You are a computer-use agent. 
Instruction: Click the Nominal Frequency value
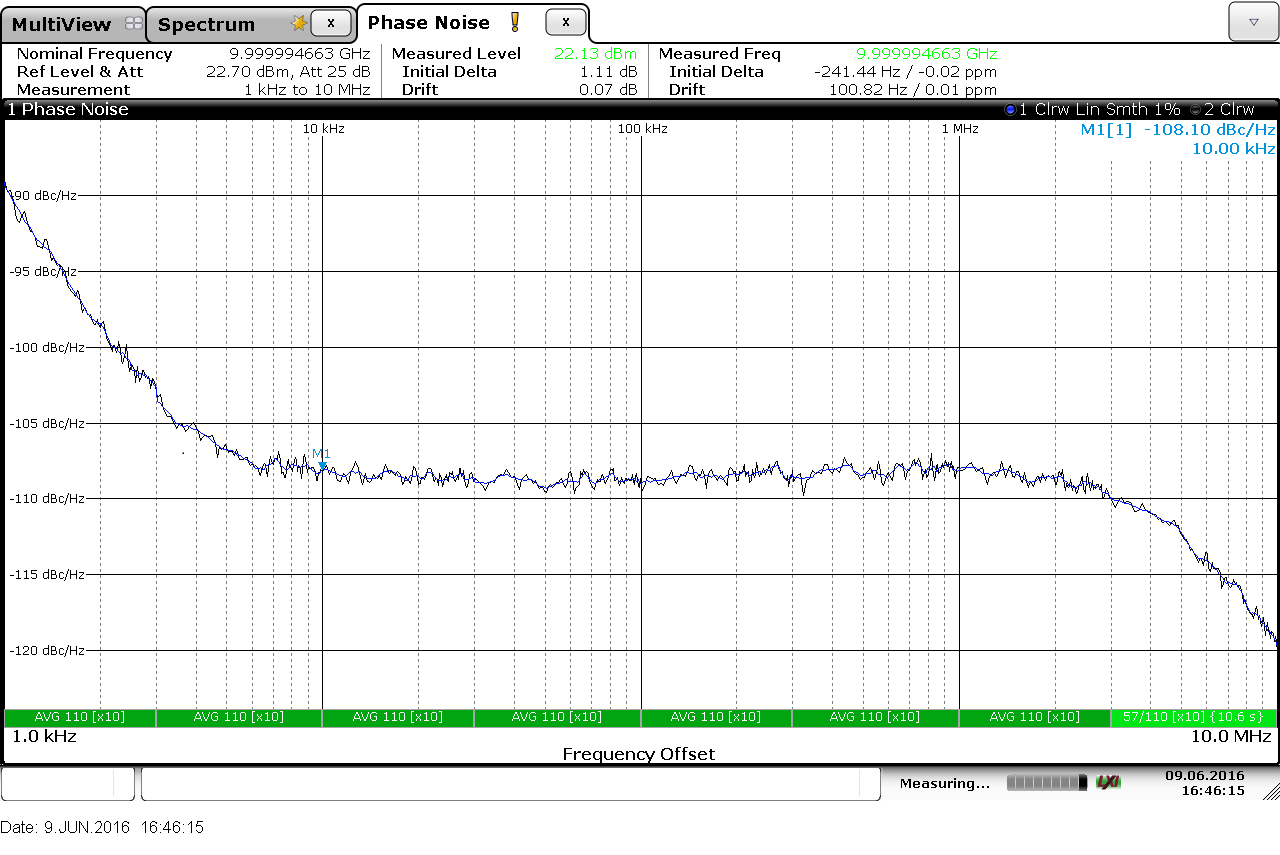(299, 54)
